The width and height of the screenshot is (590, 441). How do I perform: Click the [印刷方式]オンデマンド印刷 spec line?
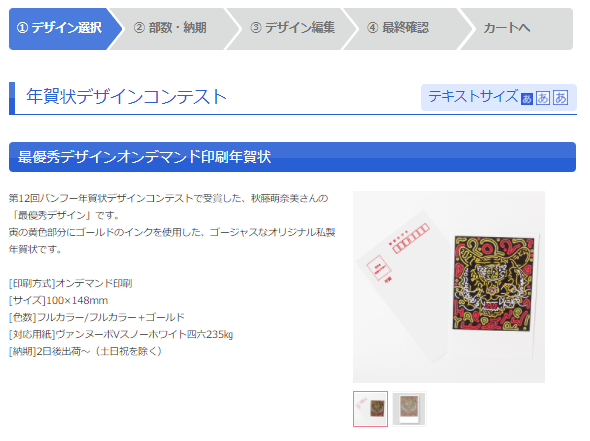point(70,283)
